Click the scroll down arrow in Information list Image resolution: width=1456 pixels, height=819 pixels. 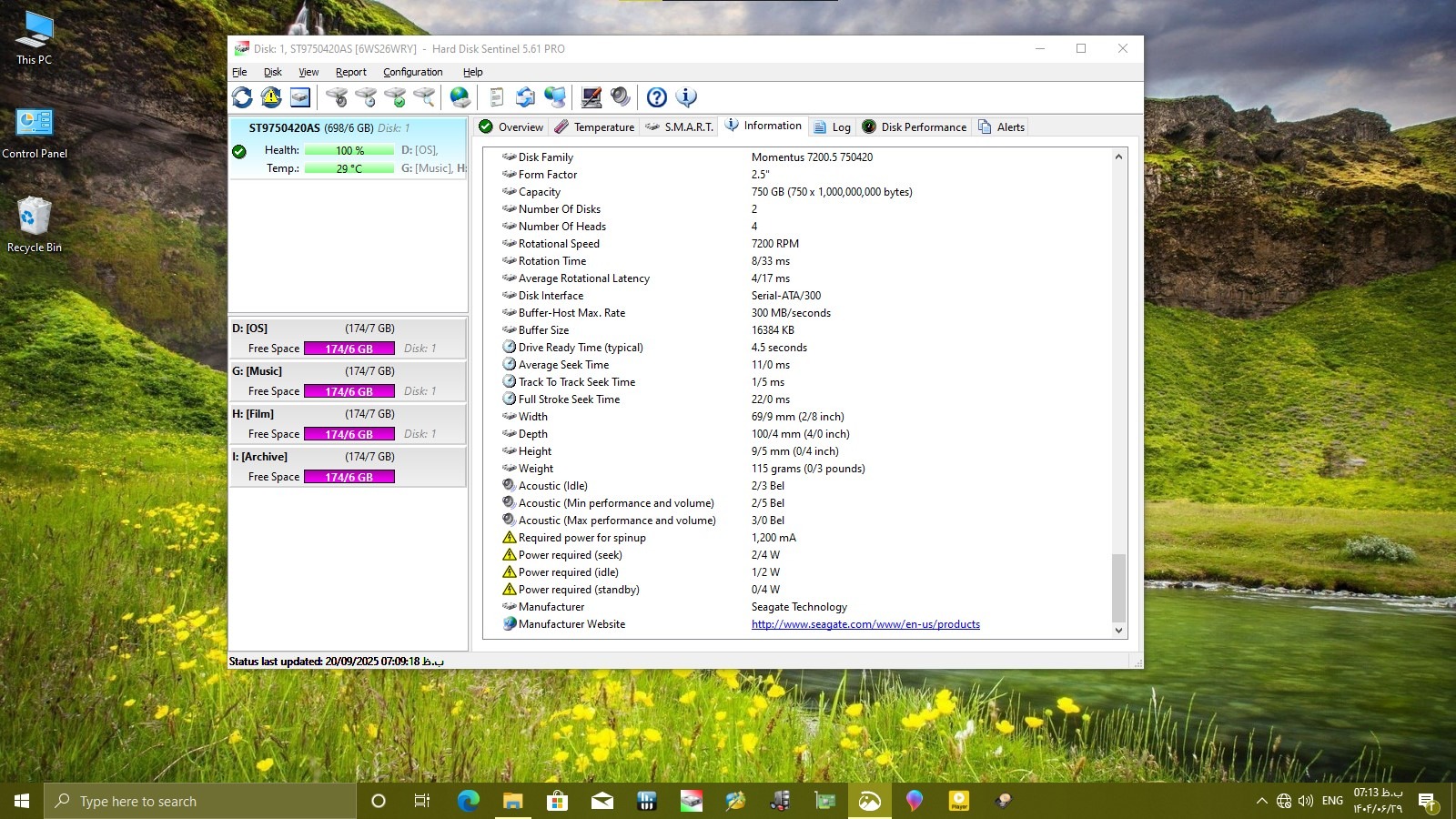pos(1118,630)
